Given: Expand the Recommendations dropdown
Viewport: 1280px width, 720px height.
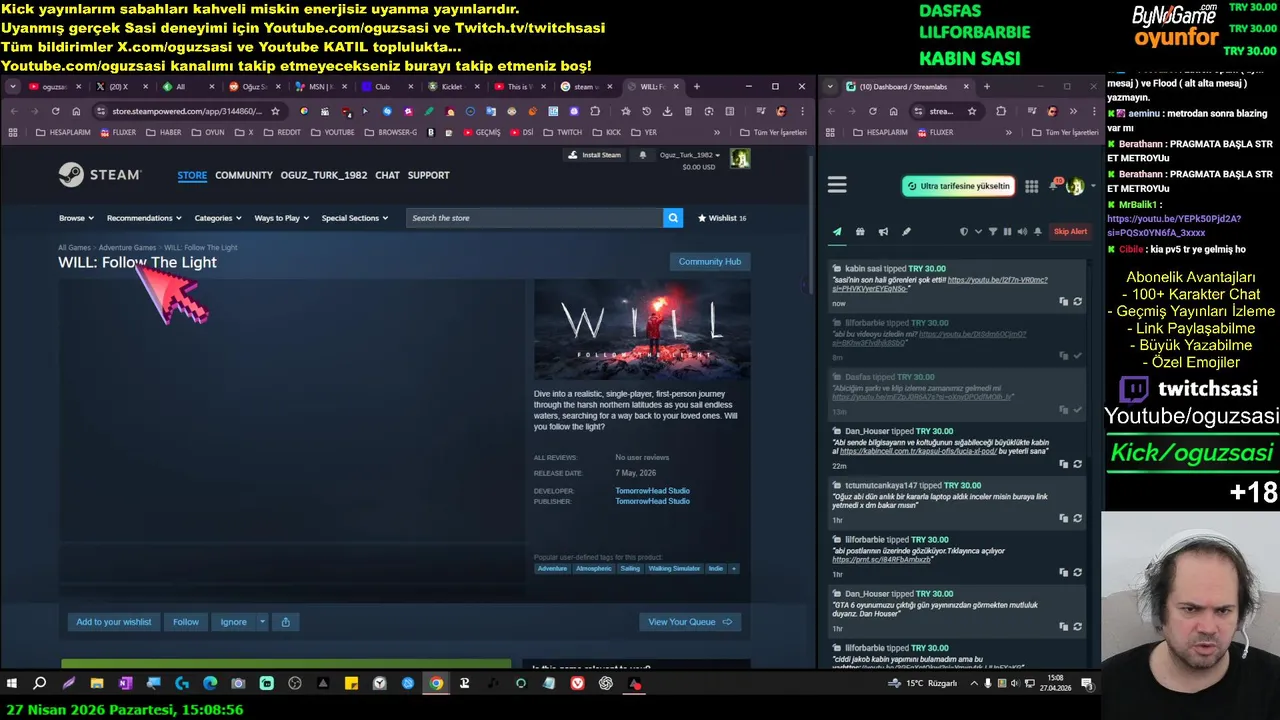Looking at the screenshot, I should (144, 218).
